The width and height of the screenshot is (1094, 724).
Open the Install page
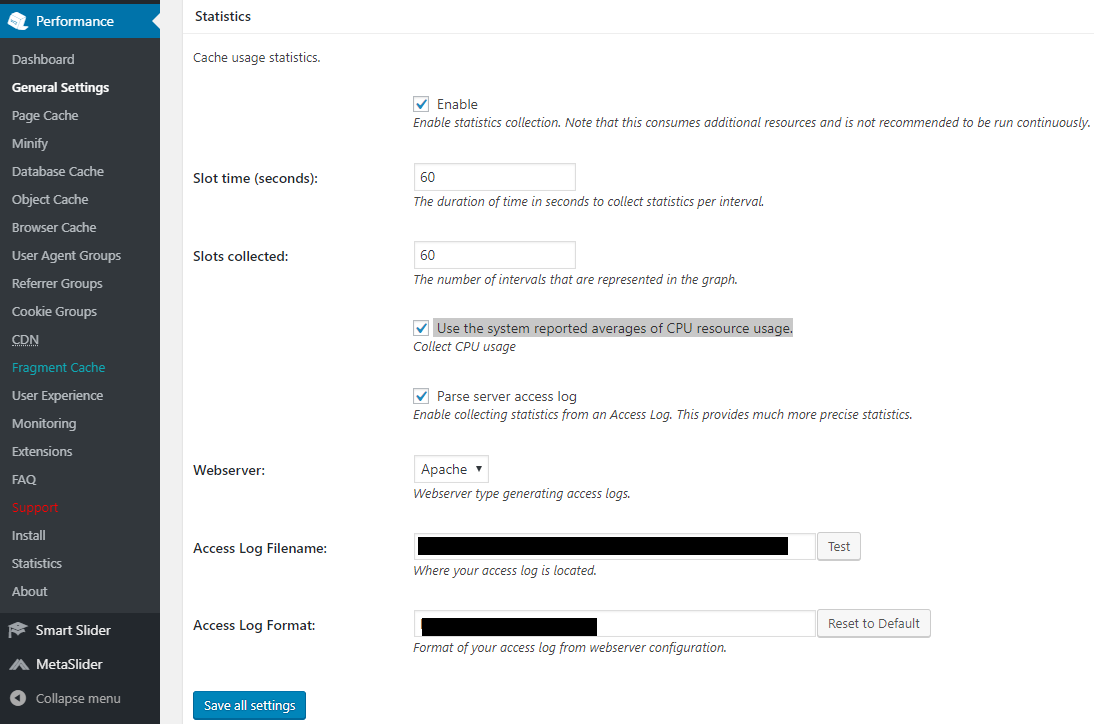(x=29, y=535)
